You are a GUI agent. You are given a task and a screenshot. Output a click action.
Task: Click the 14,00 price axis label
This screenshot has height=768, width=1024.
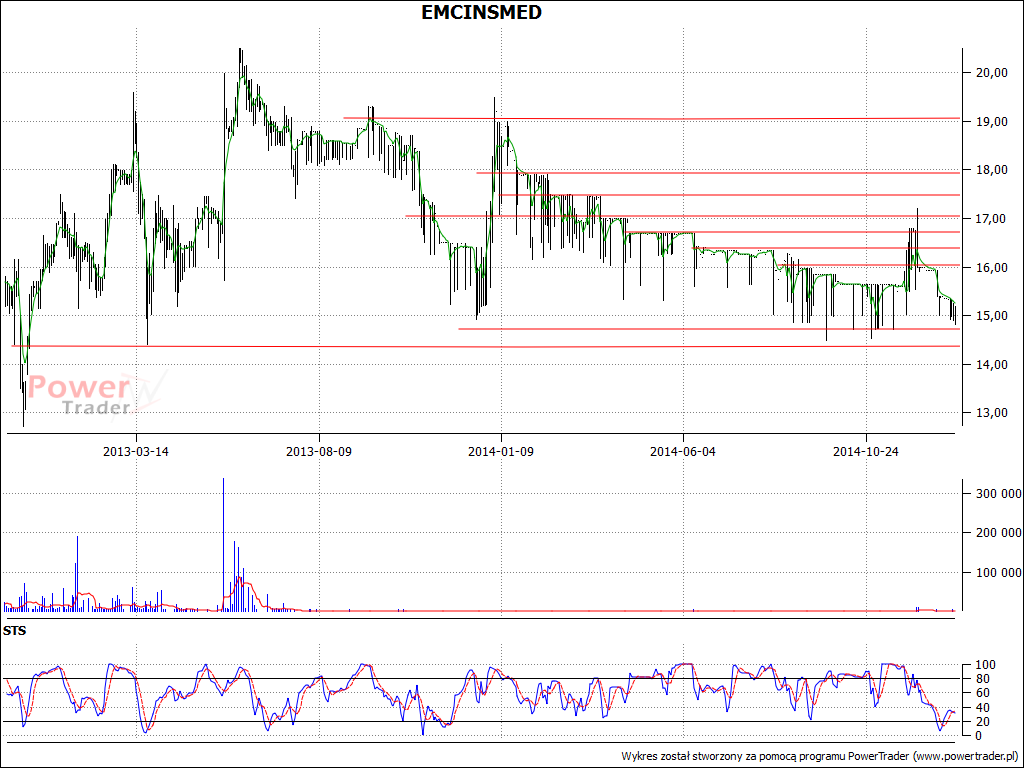pyautogui.click(x=991, y=364)
